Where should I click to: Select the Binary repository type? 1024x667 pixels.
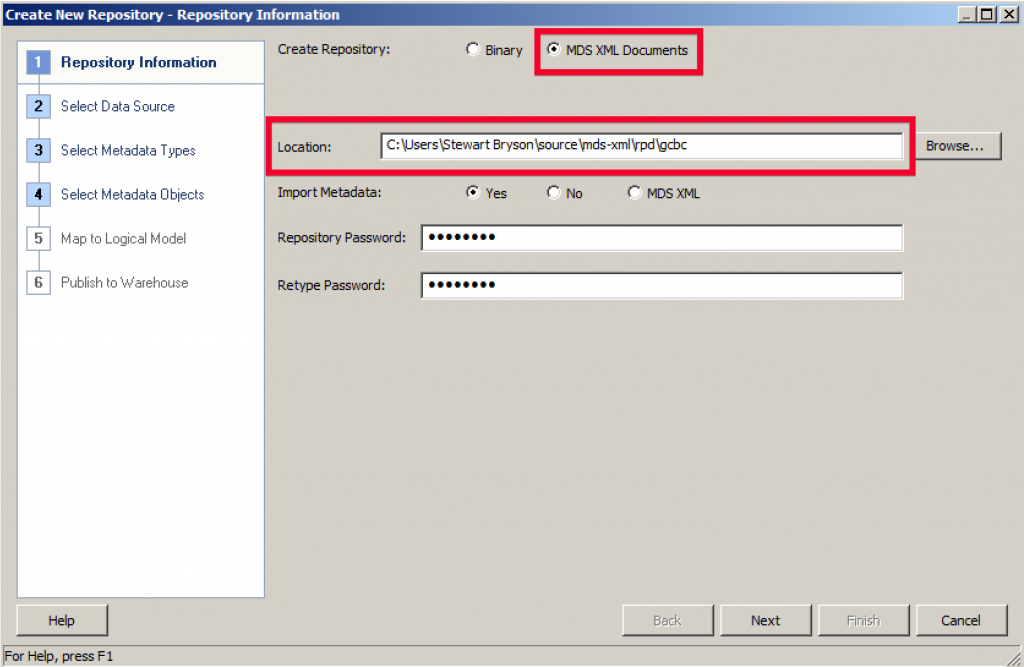coord(472,49)
